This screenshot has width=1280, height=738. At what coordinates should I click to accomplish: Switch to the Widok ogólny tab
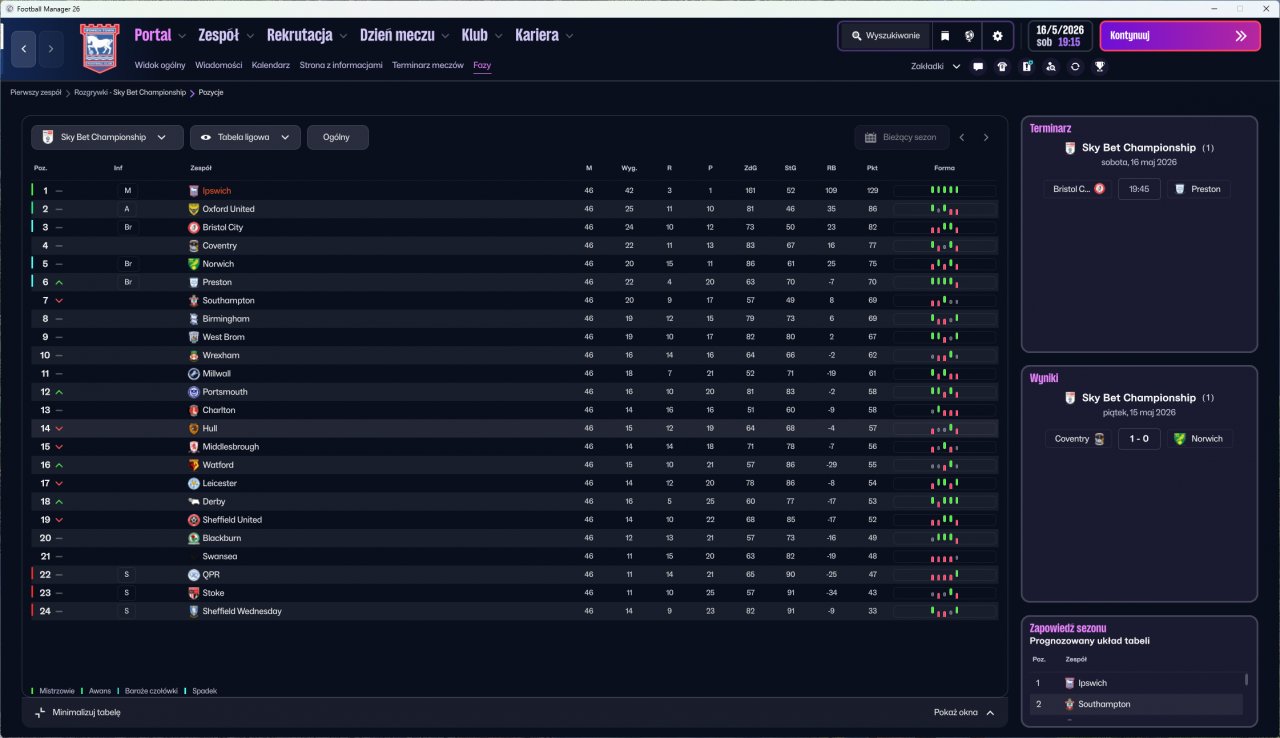(x=160, y=65)
